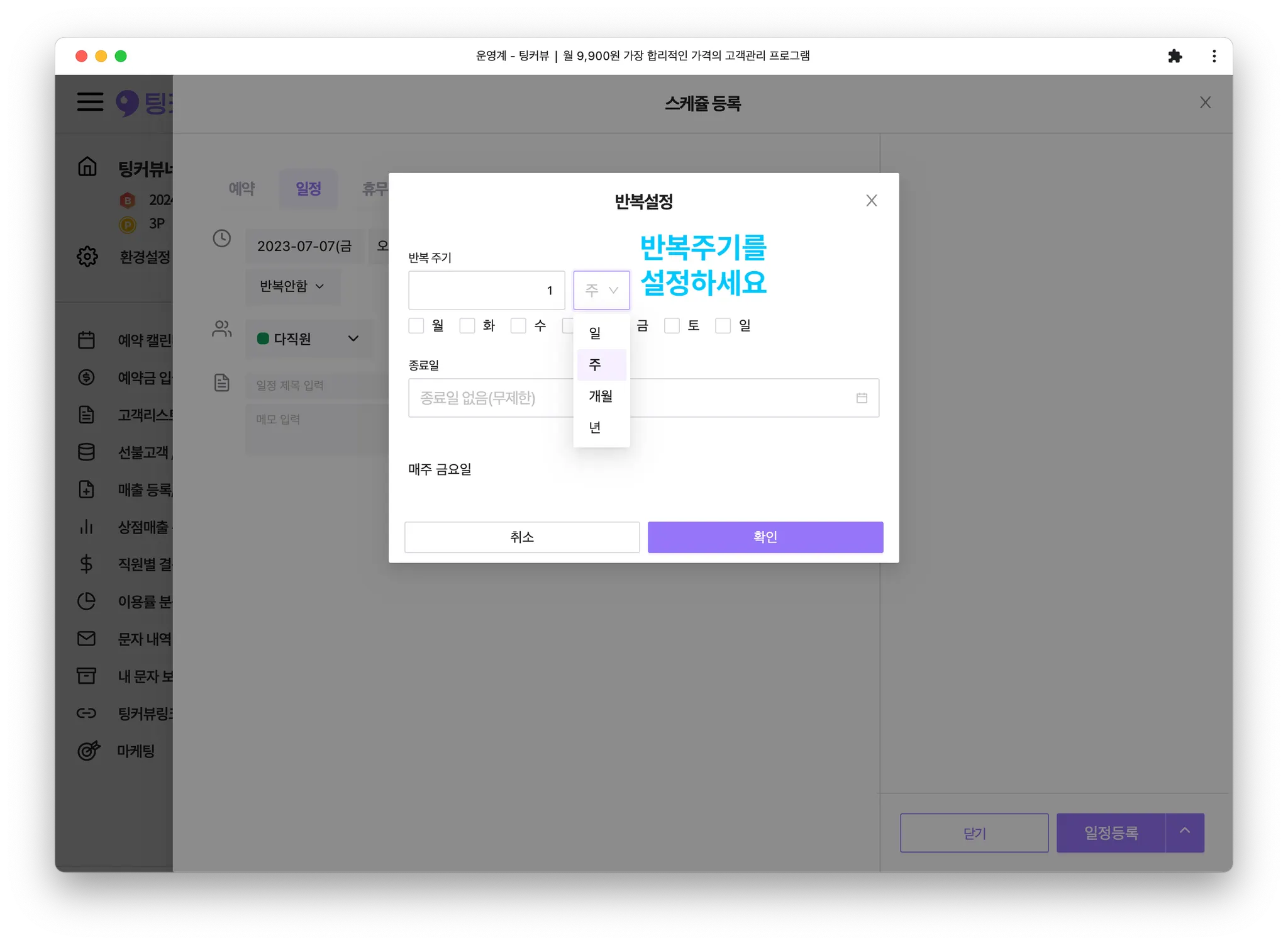
Task: Click the mail envelope icon in sidebar
Action: (x=86, y=639)
